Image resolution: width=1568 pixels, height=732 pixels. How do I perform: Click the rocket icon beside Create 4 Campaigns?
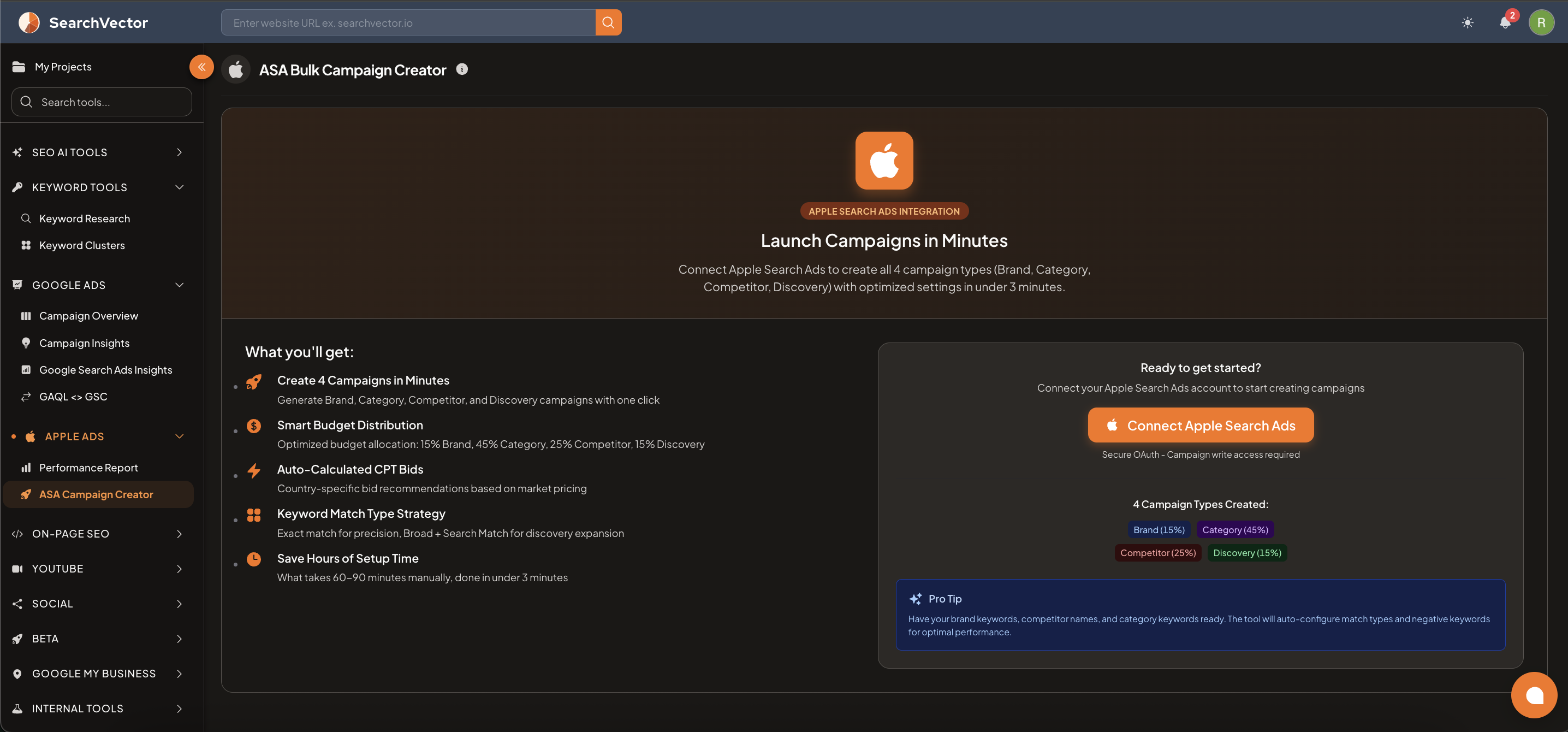(x=254, y=382)
